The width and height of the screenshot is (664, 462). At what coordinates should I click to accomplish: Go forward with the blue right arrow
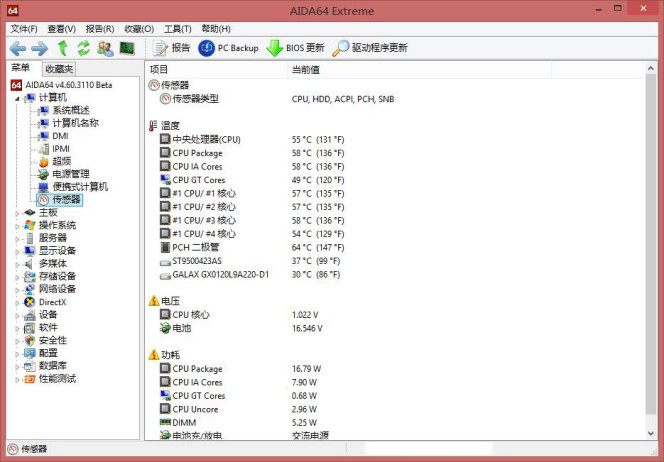coord(39,48)
